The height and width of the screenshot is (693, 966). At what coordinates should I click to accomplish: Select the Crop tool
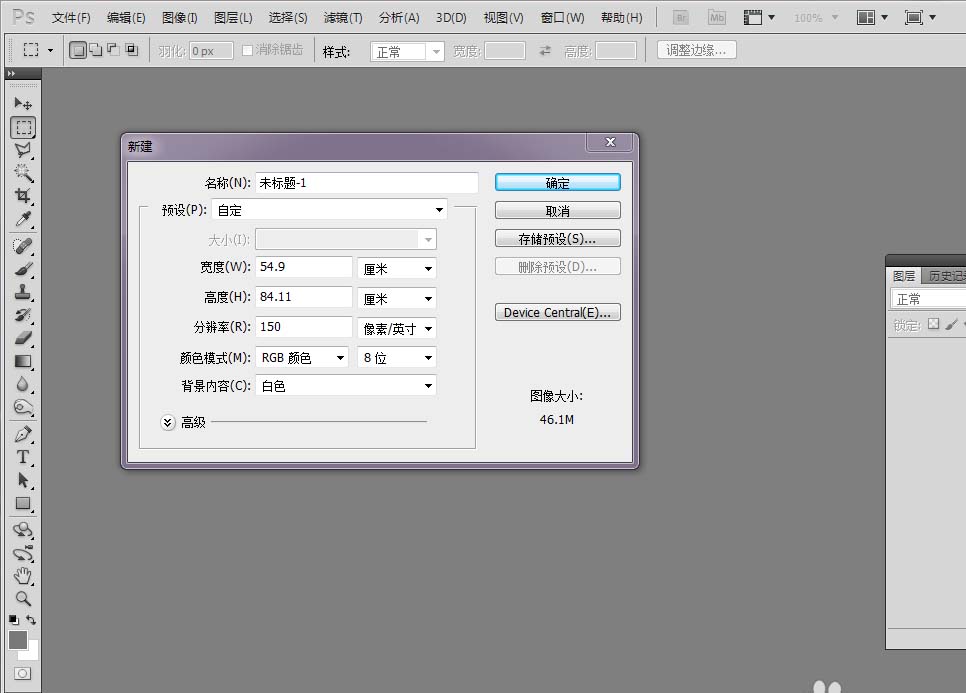(x=23, y=192)
